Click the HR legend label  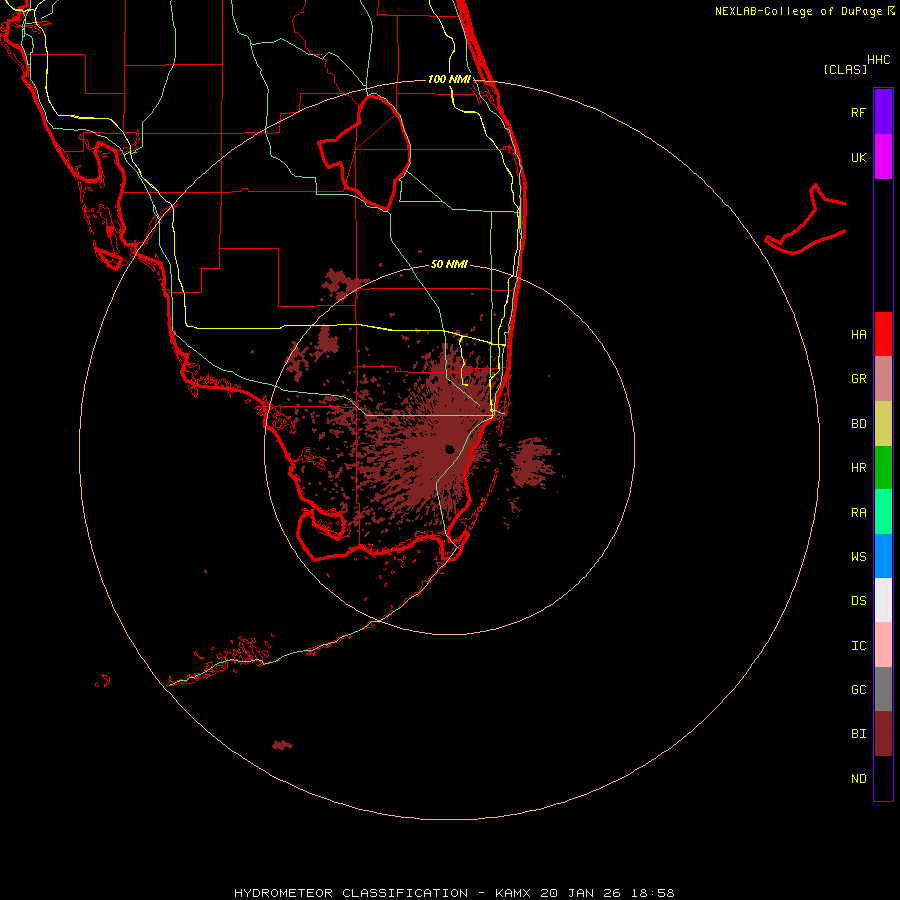pos(858,468)
